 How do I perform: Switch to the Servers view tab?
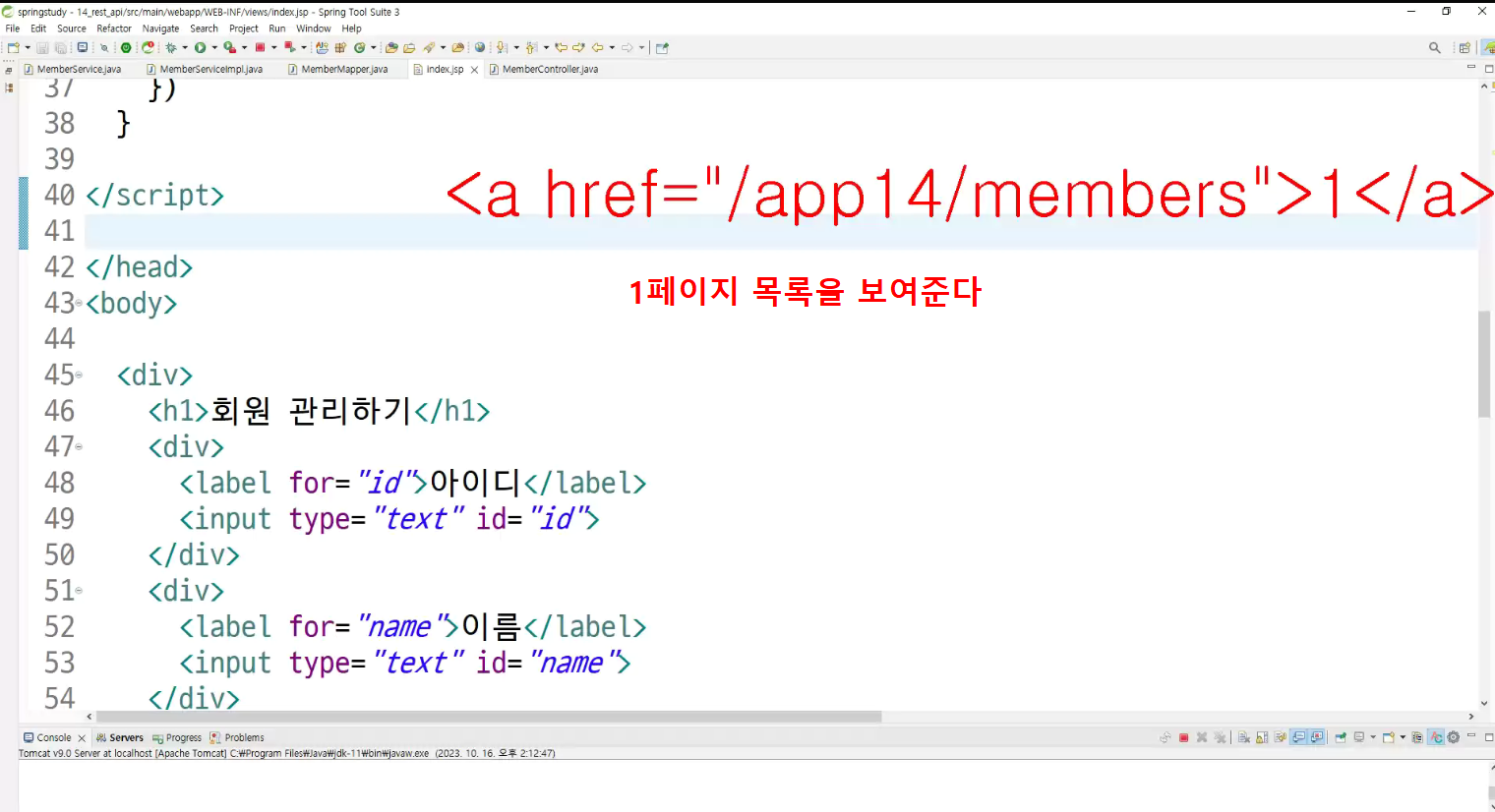click(x=120, y=737)
